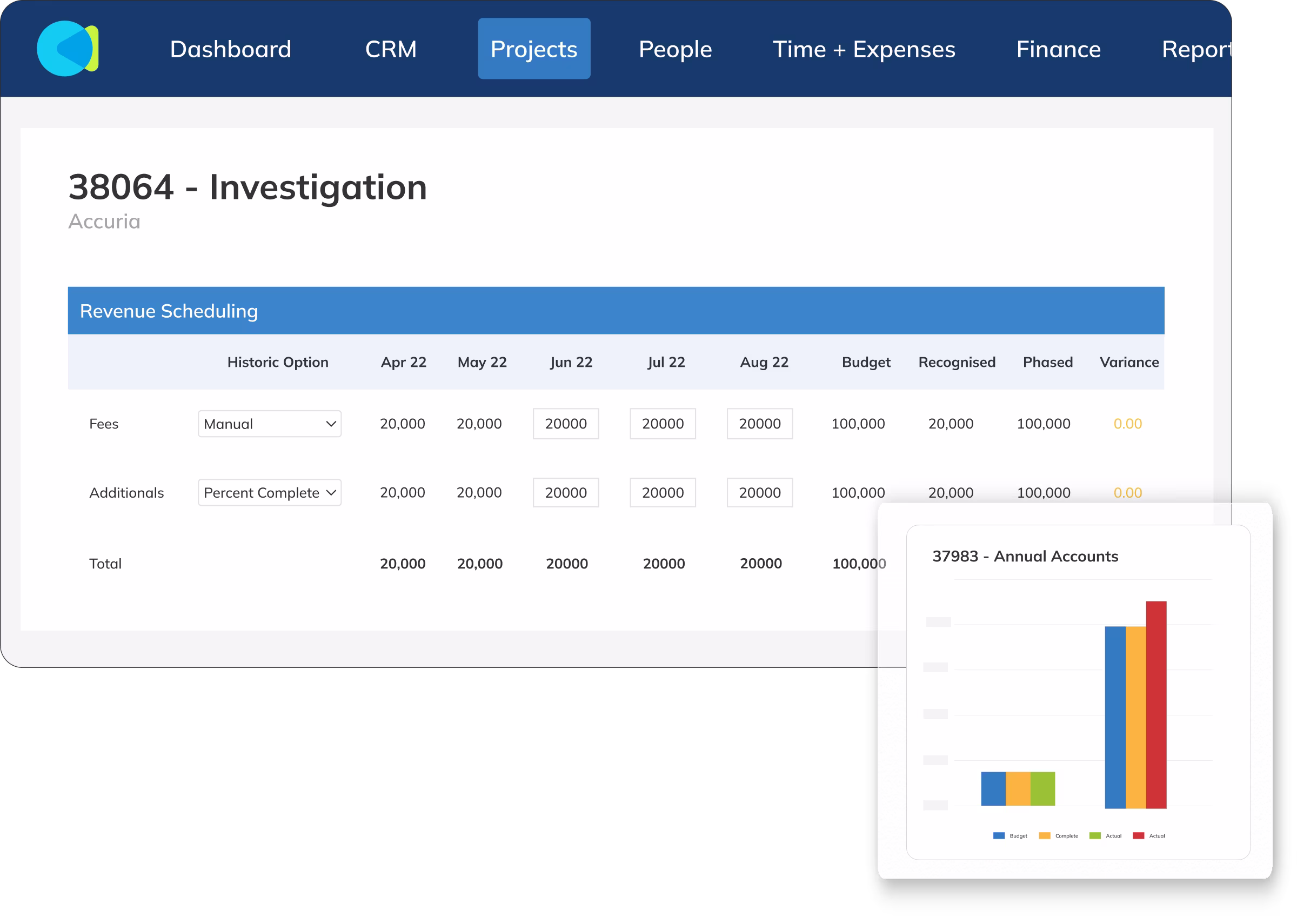
Task: Change the Percent Complete dropdown for Additionals
Action: click(269, 493)
